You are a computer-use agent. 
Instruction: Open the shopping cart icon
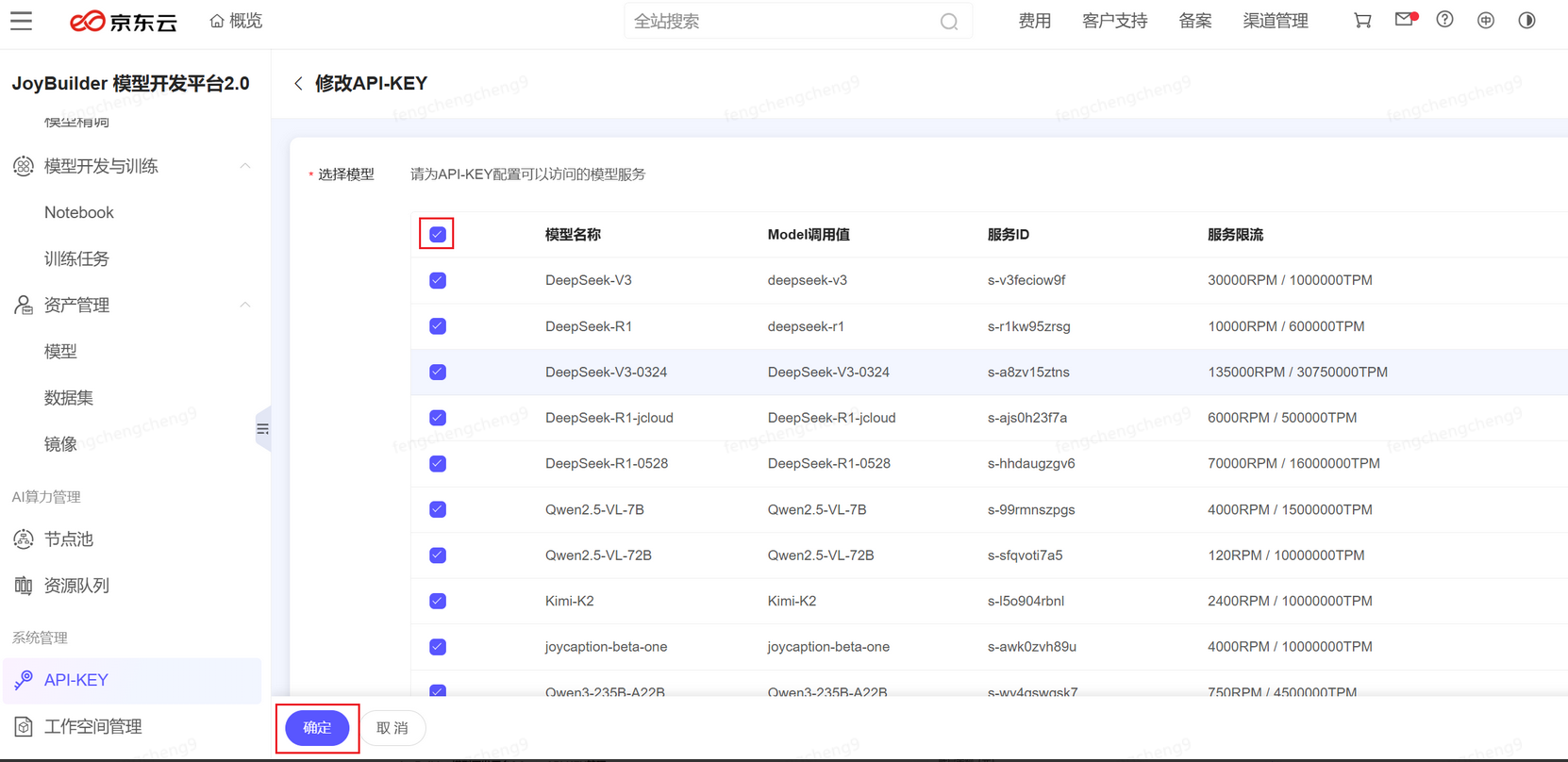1362,20
